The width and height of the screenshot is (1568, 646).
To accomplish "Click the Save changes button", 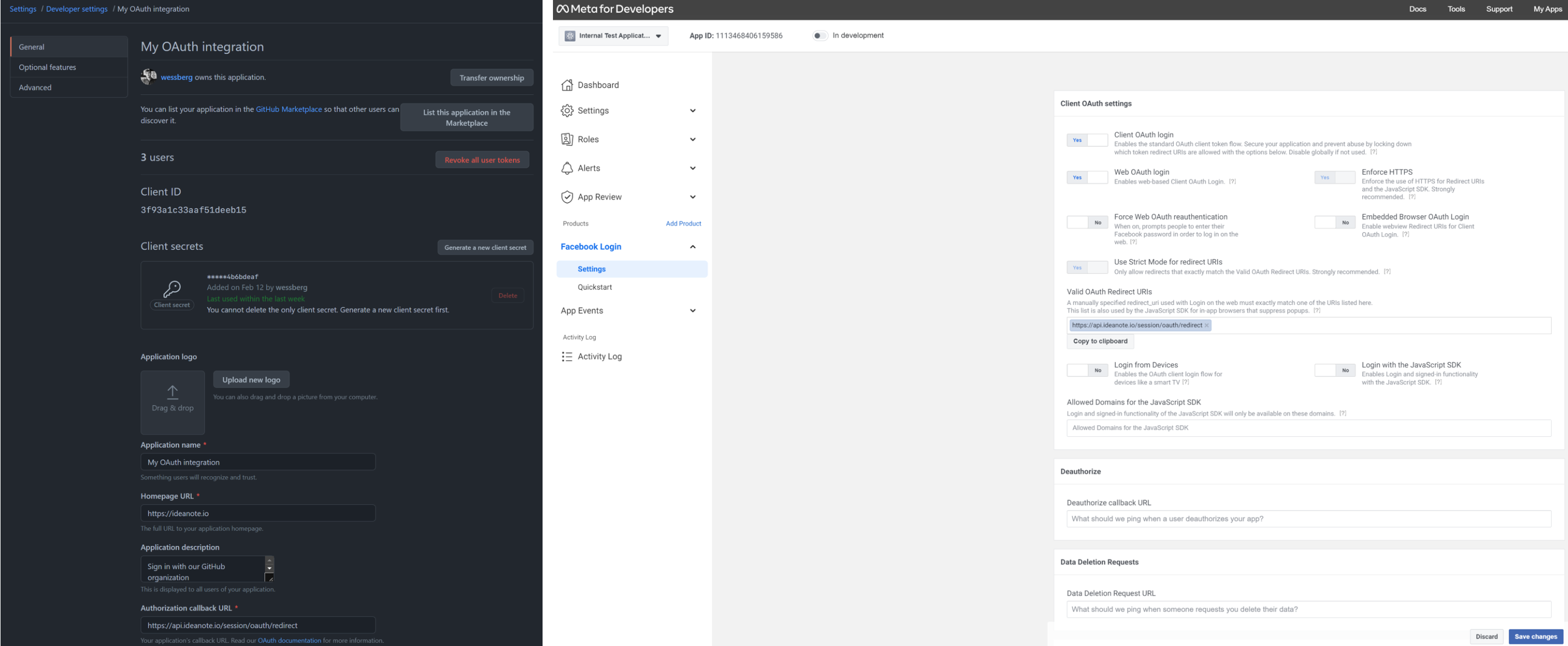I will pos(1536,636).
